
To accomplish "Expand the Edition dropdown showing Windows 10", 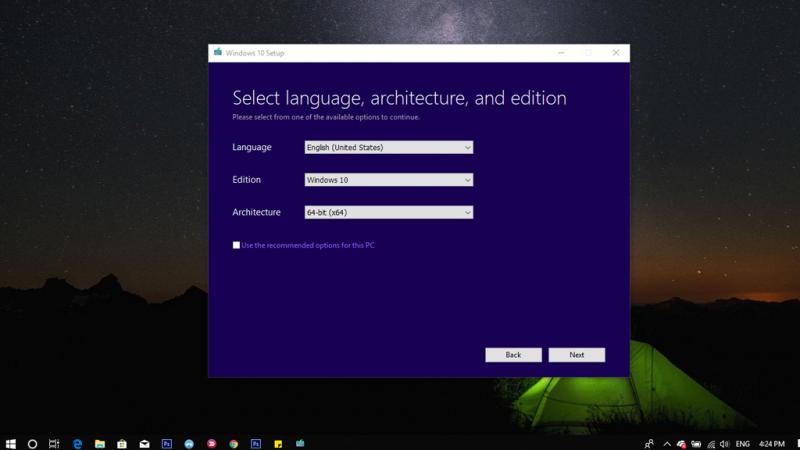I will coord(388,180).
